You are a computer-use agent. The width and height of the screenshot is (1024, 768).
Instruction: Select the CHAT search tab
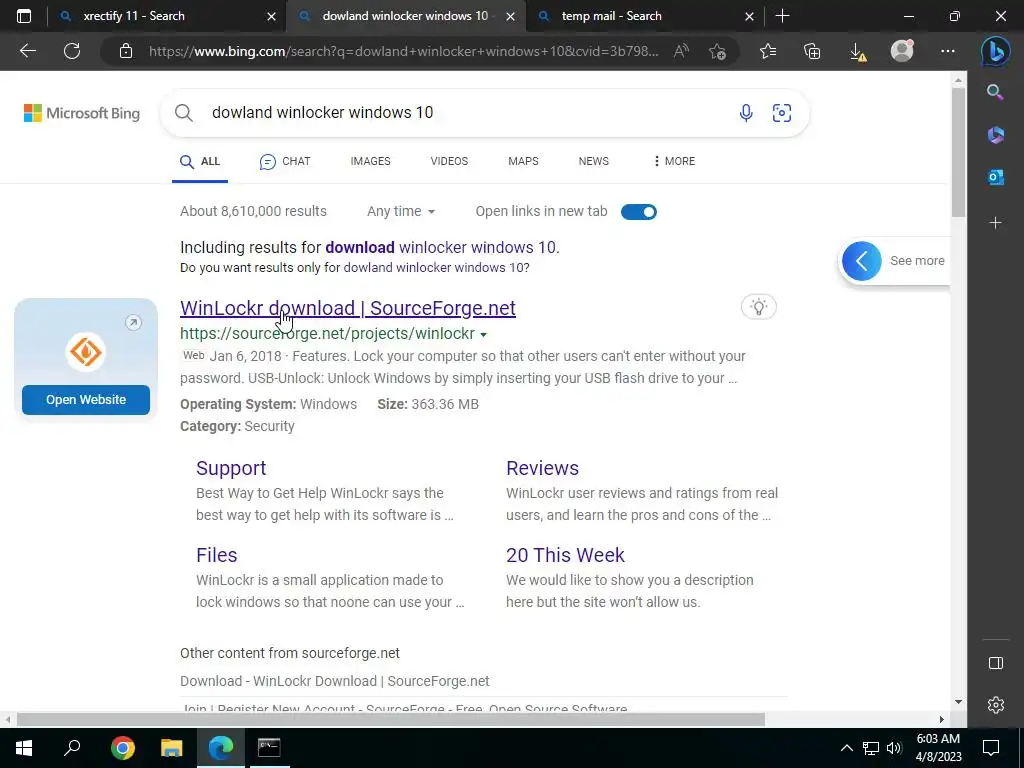pyautogui.click(x=285, y=161)
